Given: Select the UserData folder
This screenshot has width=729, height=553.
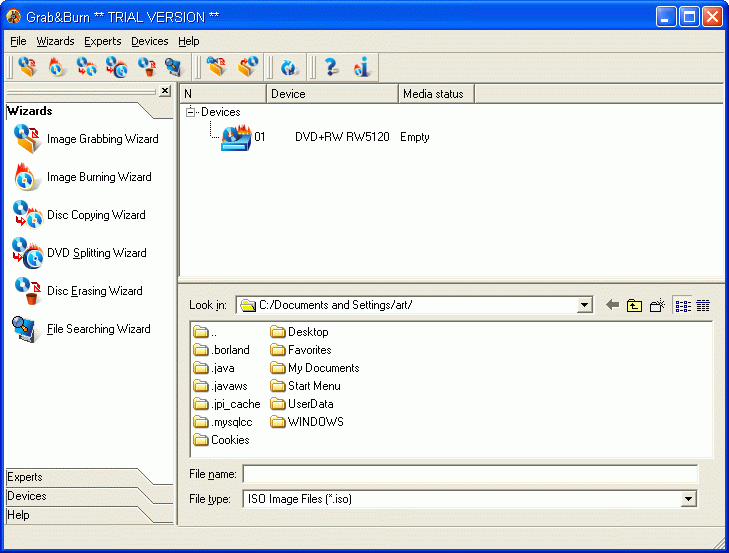Looking at the screenshot, I should [x=302, y=404].
